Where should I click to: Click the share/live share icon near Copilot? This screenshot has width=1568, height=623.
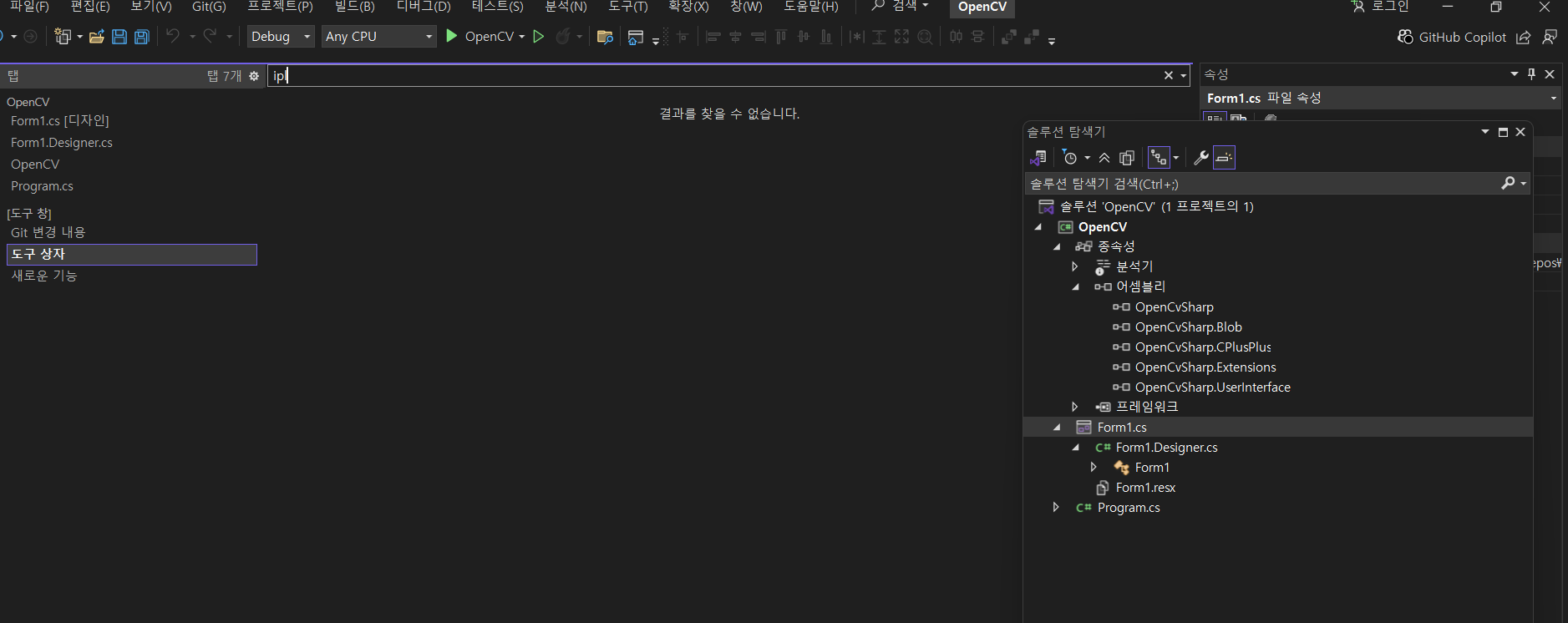pyautogui.click(x=1524, y=37)
